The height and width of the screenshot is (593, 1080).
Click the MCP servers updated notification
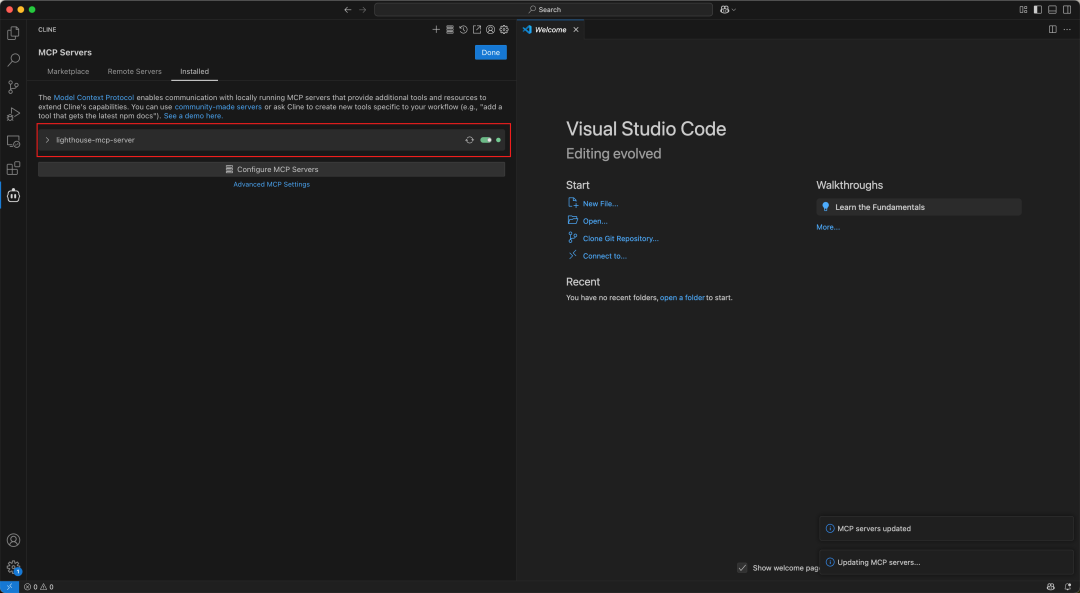(946, 529)
